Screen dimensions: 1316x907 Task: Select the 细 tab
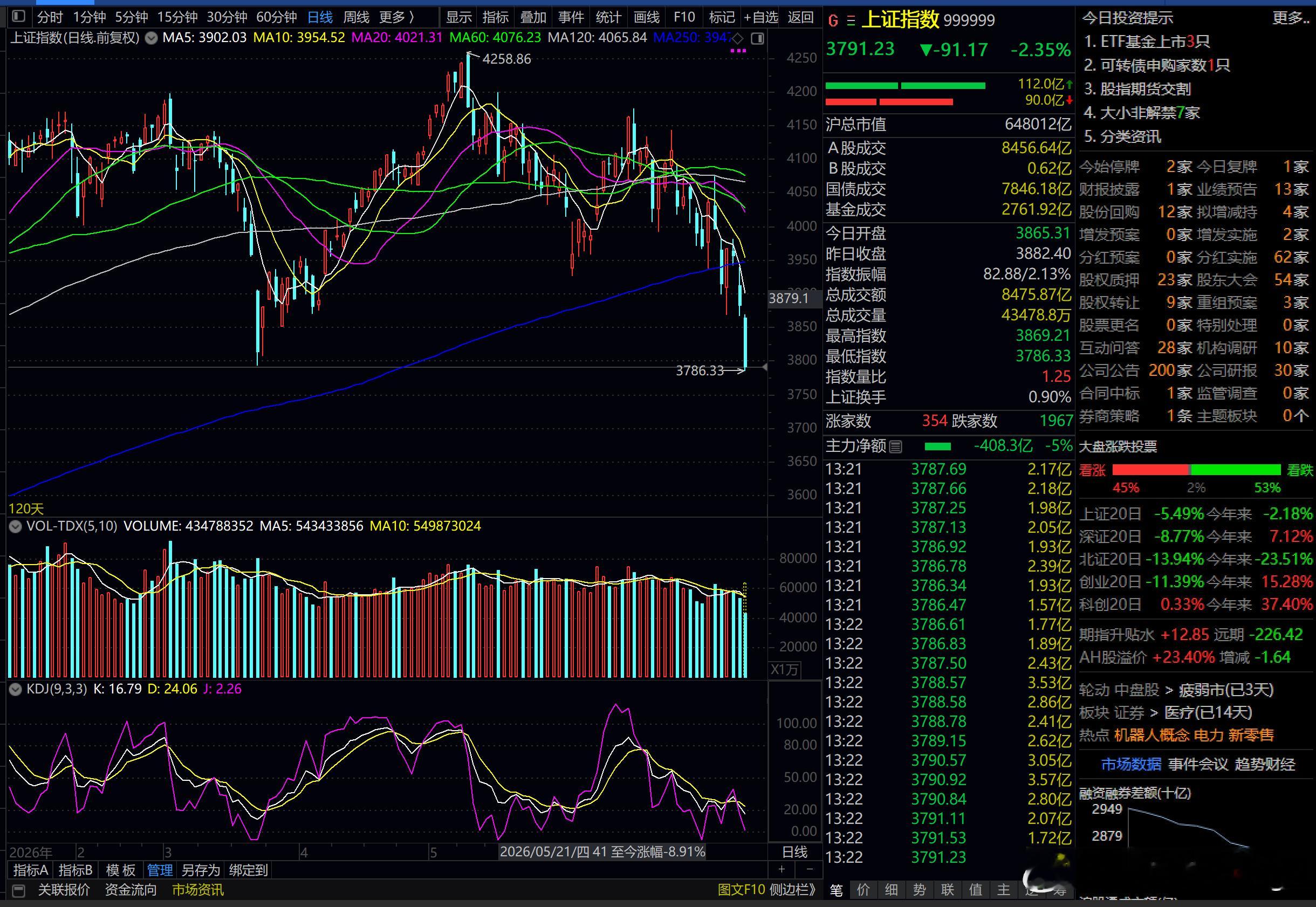pos(891,890)
